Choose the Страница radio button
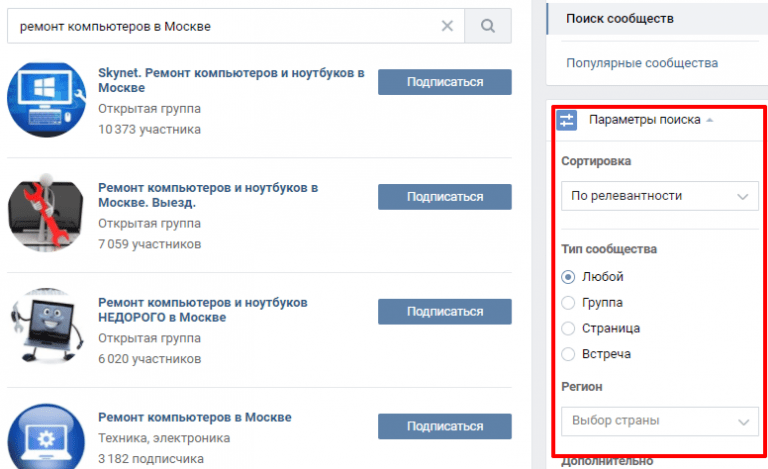 [568, 328]
